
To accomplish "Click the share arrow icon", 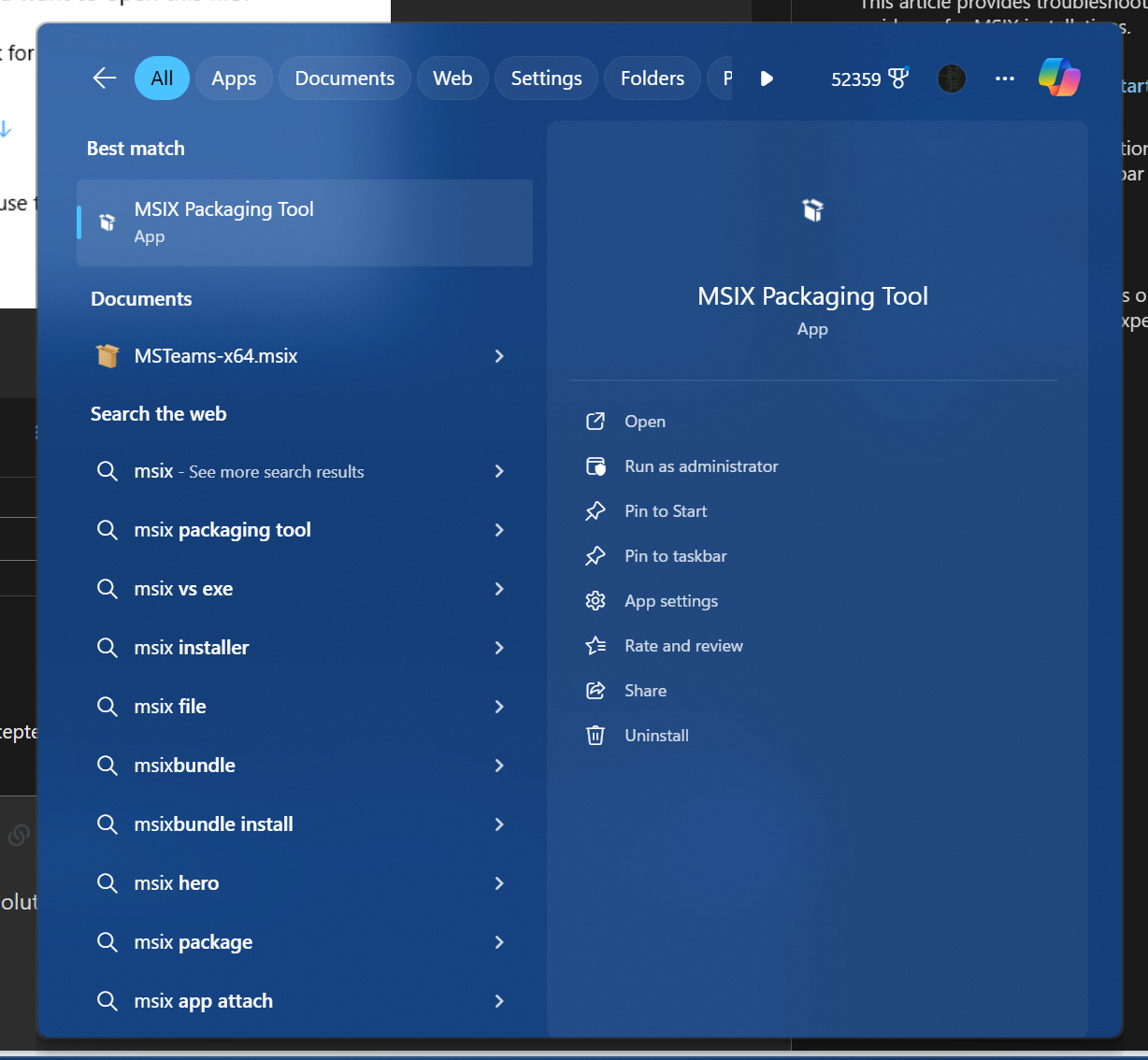I will point(596,691).
